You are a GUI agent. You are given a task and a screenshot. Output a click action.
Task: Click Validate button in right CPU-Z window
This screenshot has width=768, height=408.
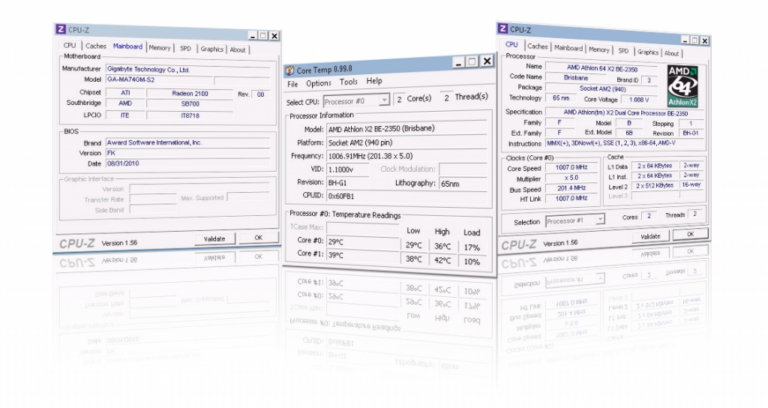click(650, 236)
